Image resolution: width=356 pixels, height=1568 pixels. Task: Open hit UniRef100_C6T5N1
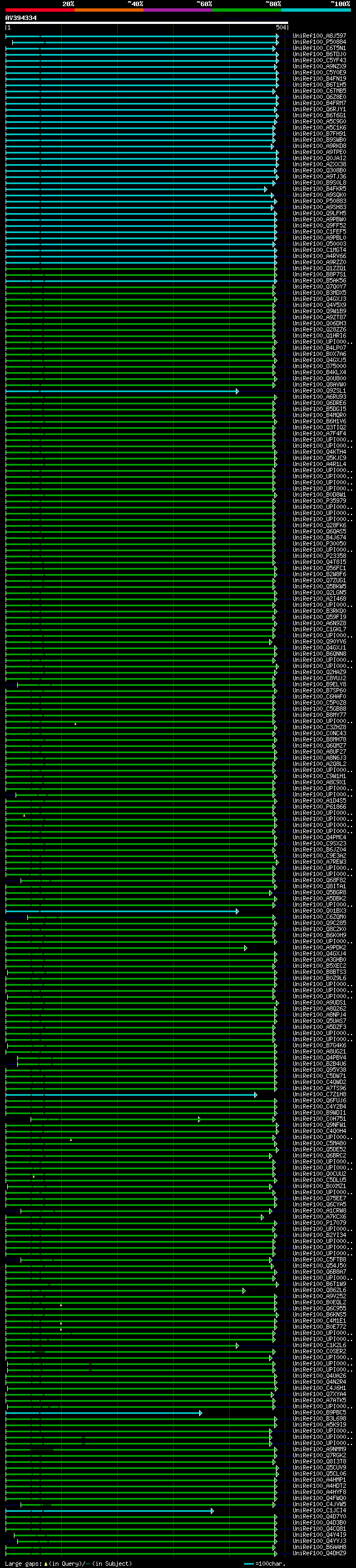pos(319,48)
